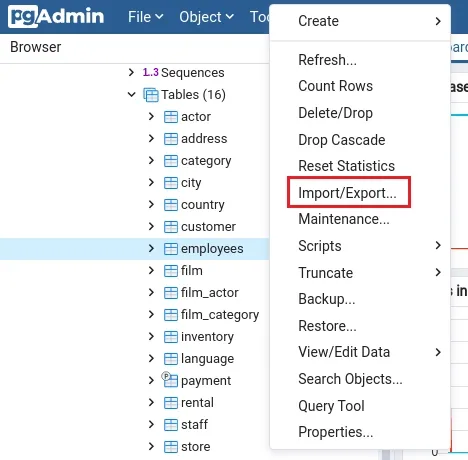Select the film_category table label
This screenshot has height=460, width=468.
(220, 315)
